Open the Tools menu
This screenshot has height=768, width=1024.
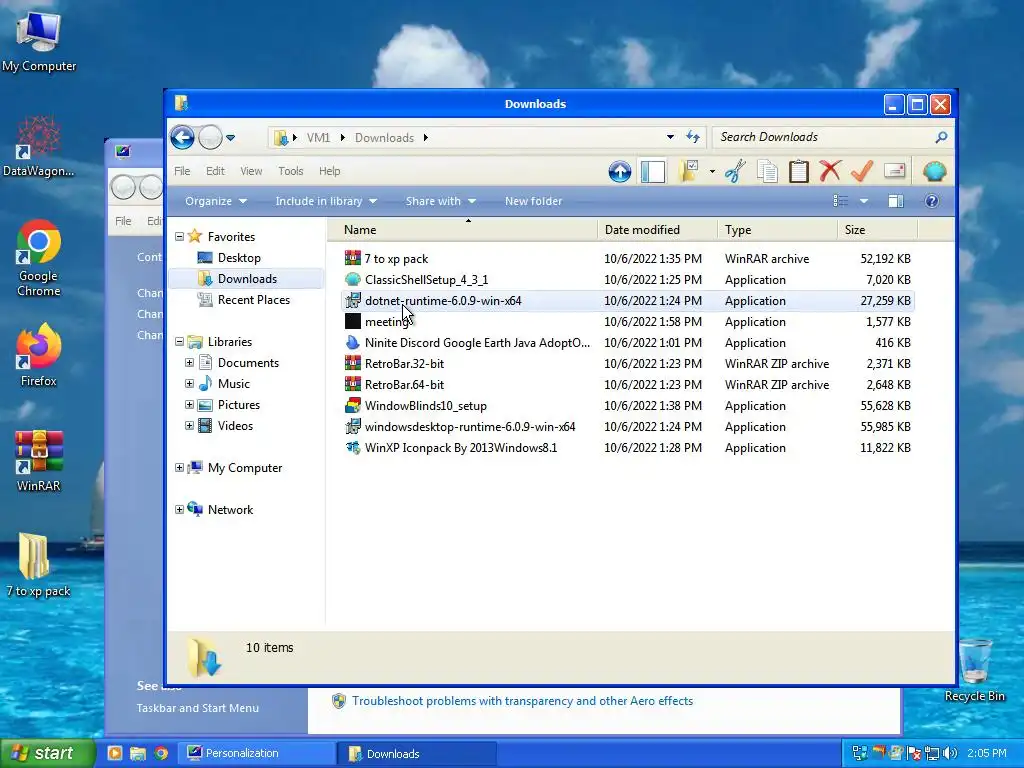point(291,171)
